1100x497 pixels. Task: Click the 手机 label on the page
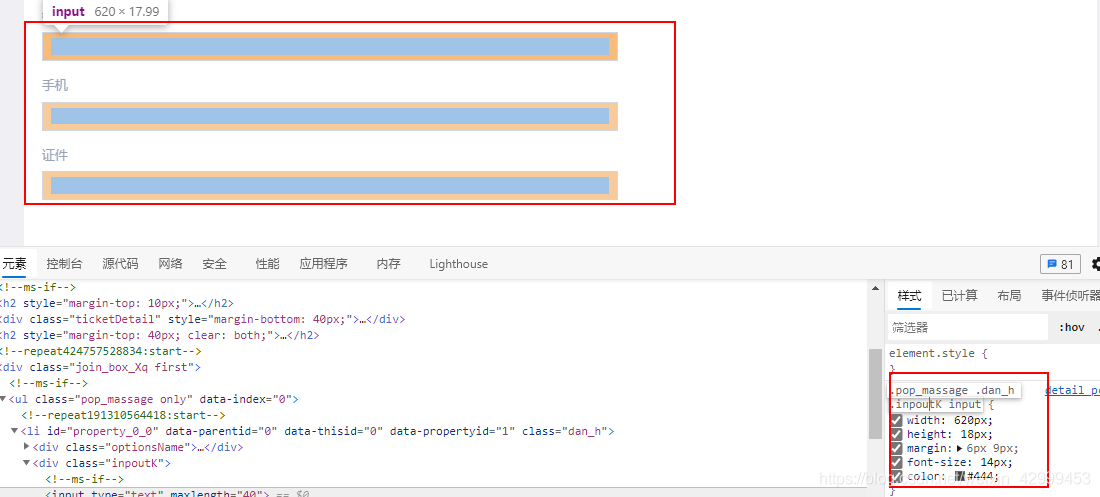[x=55, y=86]
